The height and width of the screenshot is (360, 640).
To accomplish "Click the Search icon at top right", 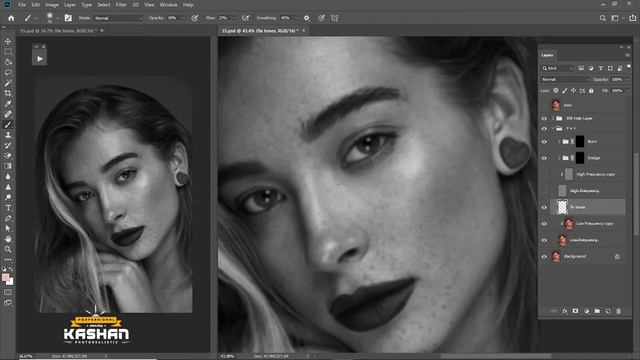I will point(602,18).
